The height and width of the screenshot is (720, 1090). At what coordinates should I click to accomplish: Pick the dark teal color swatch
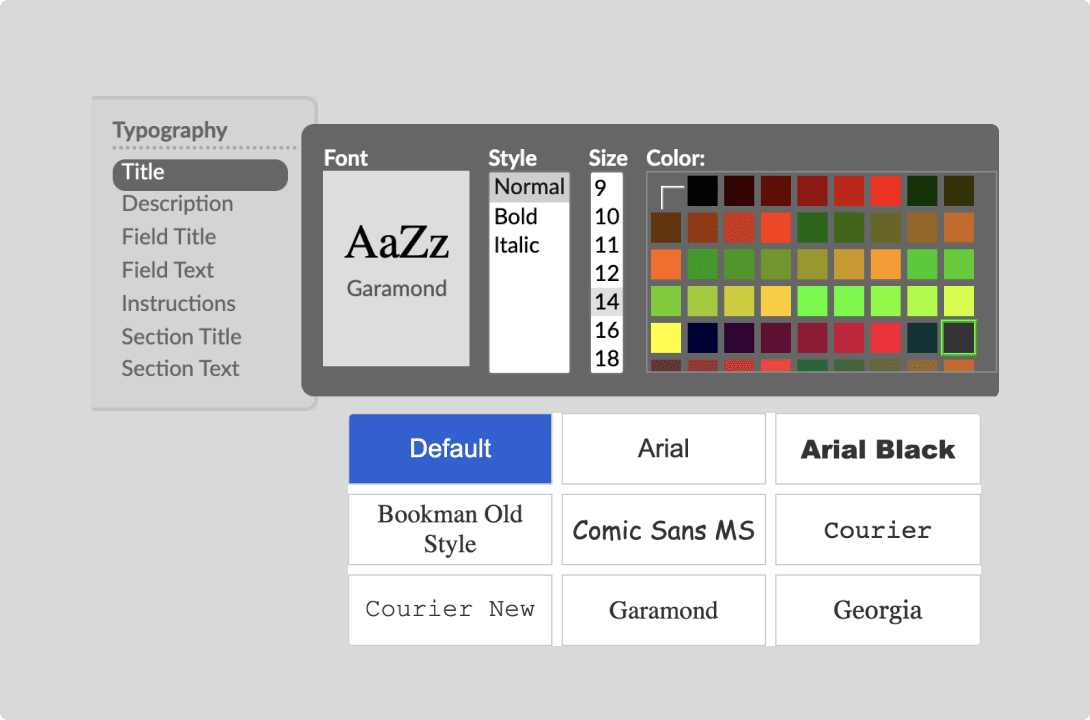pyautogui.click(x=922, y=338)
